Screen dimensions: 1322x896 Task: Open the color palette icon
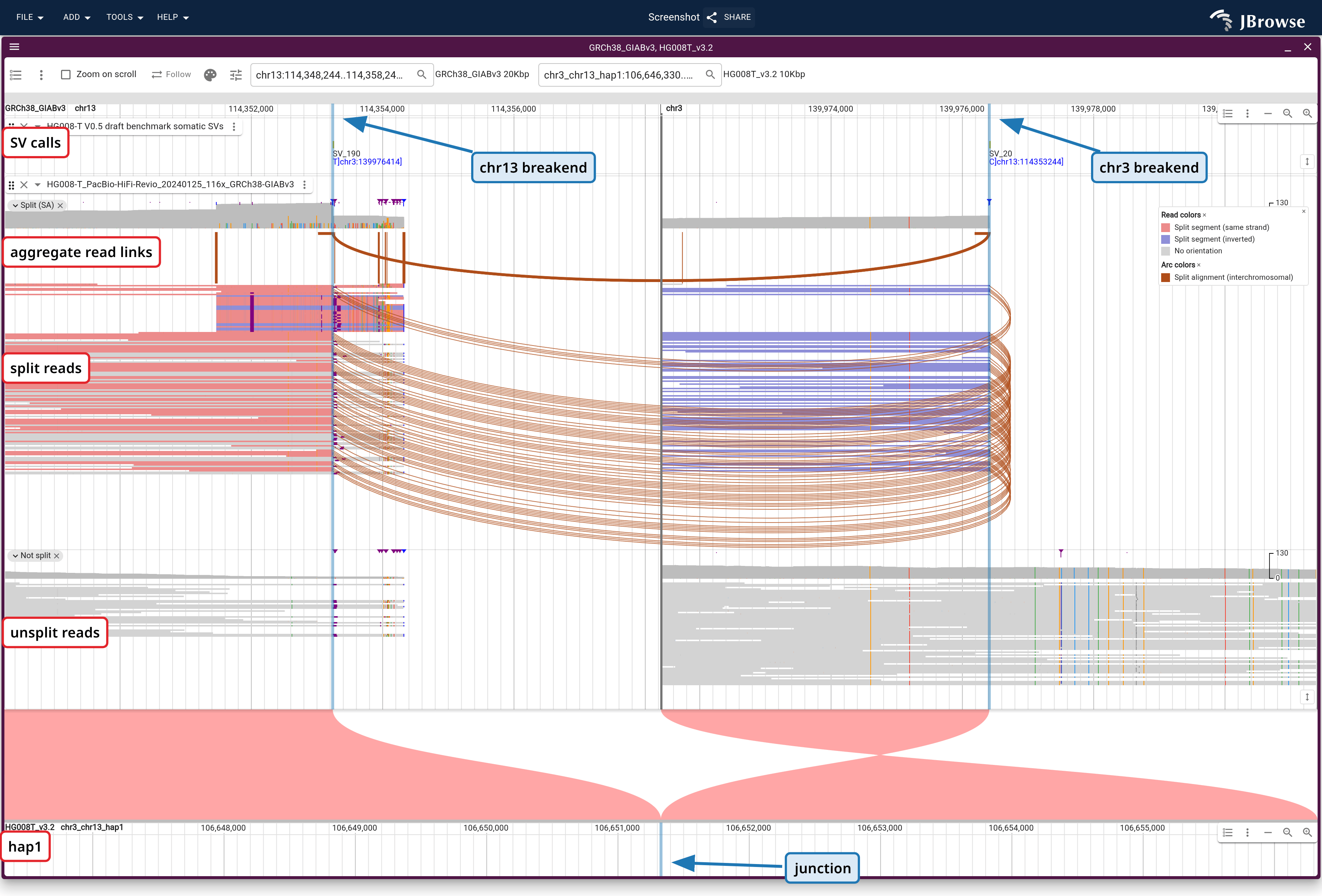coord(210,75)
